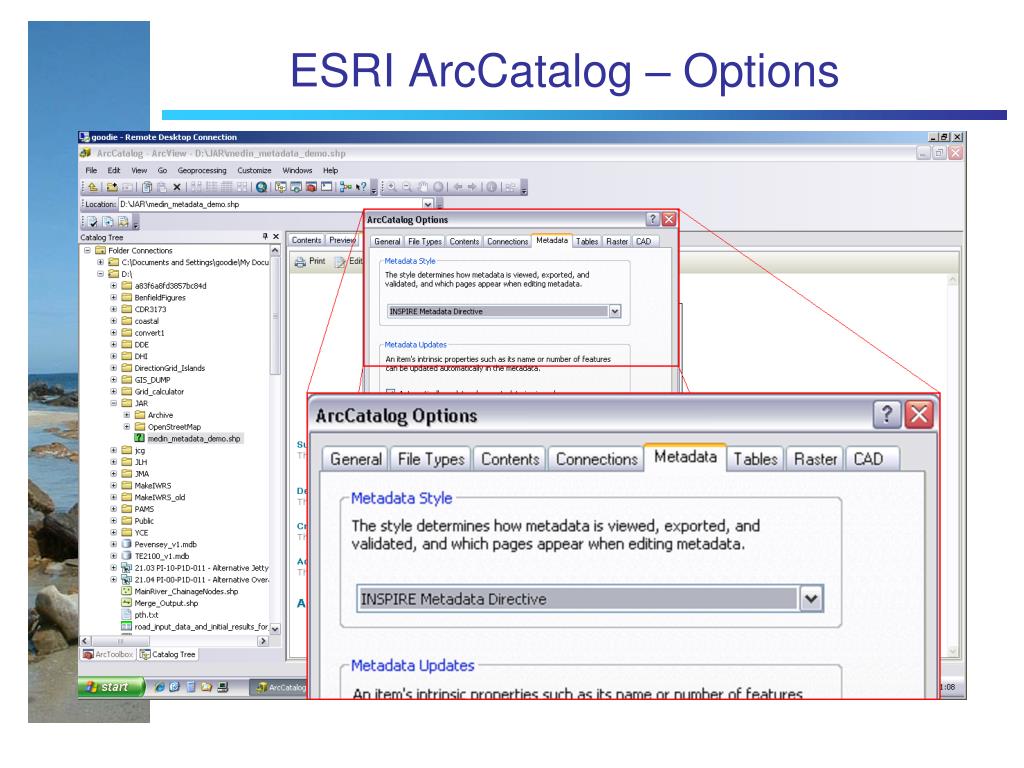Click the Copy icon in the toolbar
The image size is (1024, 768).
(147, 187)
